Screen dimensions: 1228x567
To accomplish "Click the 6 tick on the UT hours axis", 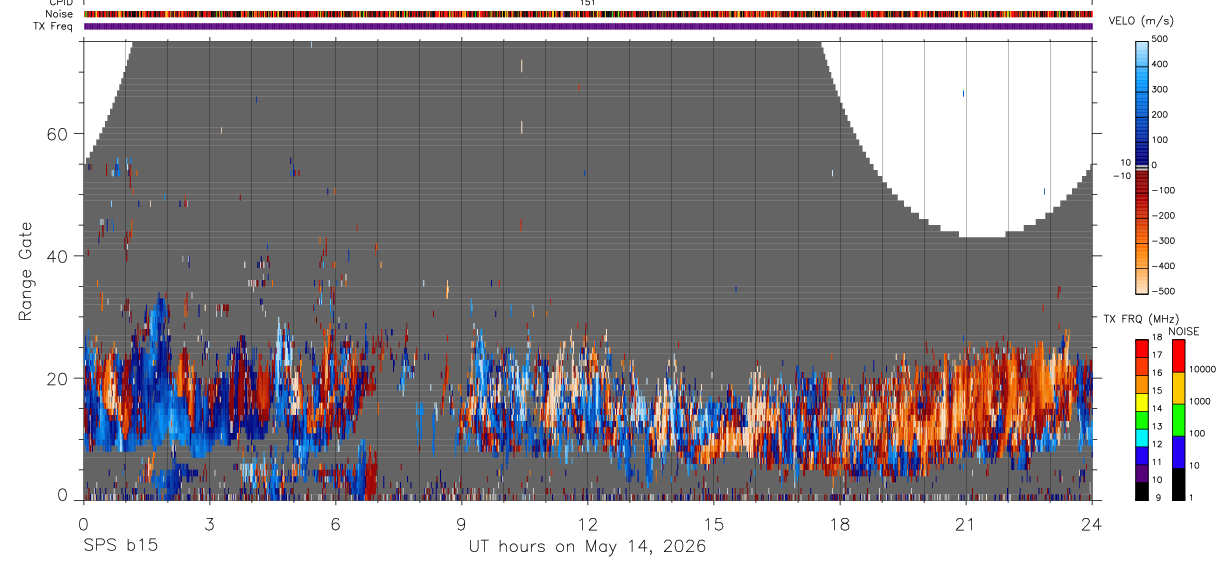I will coord(335,523).
